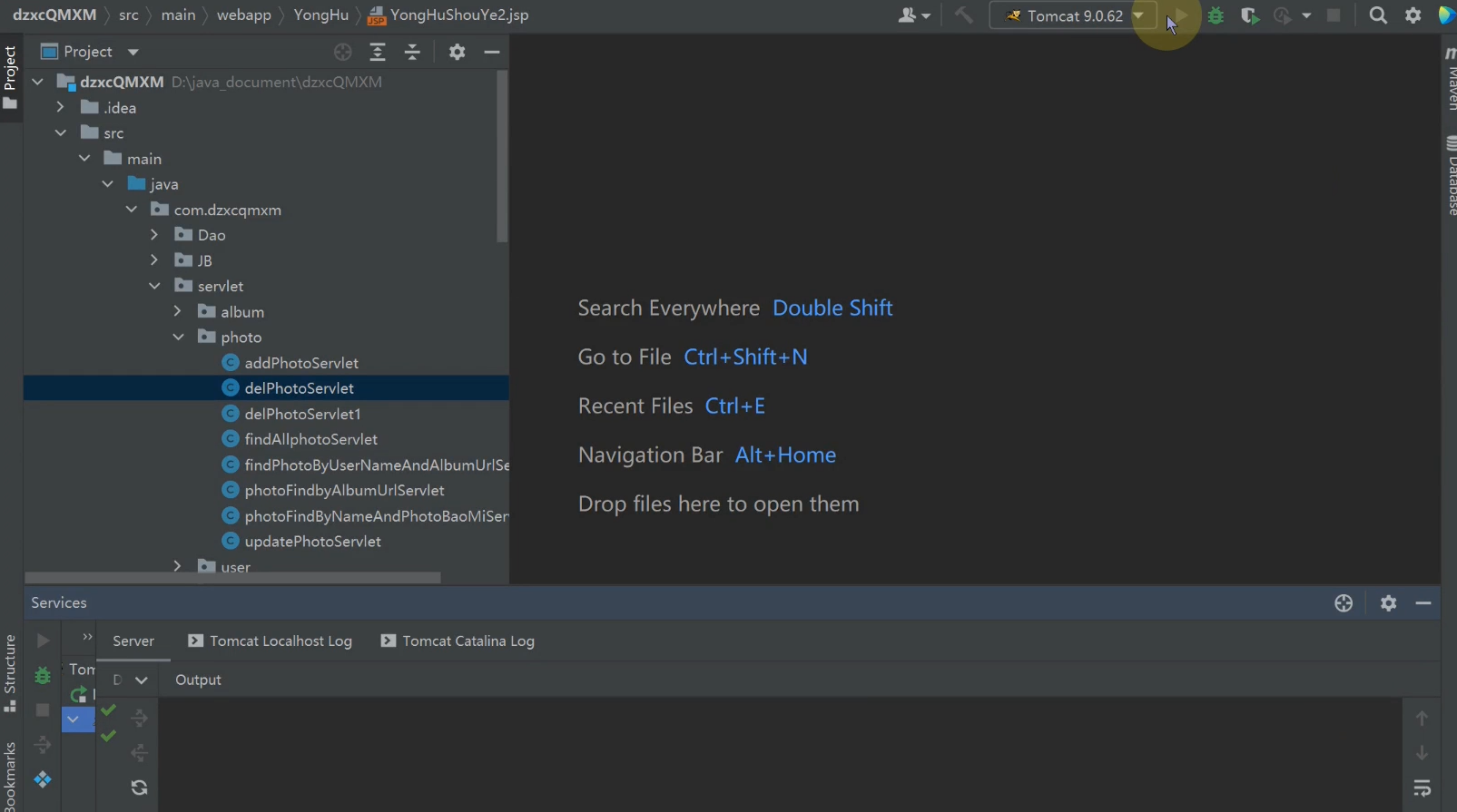Open the Project tool window side tab
Viewport: 1457px width, 812px height.
pyautogui.click(x=11, y=77)
